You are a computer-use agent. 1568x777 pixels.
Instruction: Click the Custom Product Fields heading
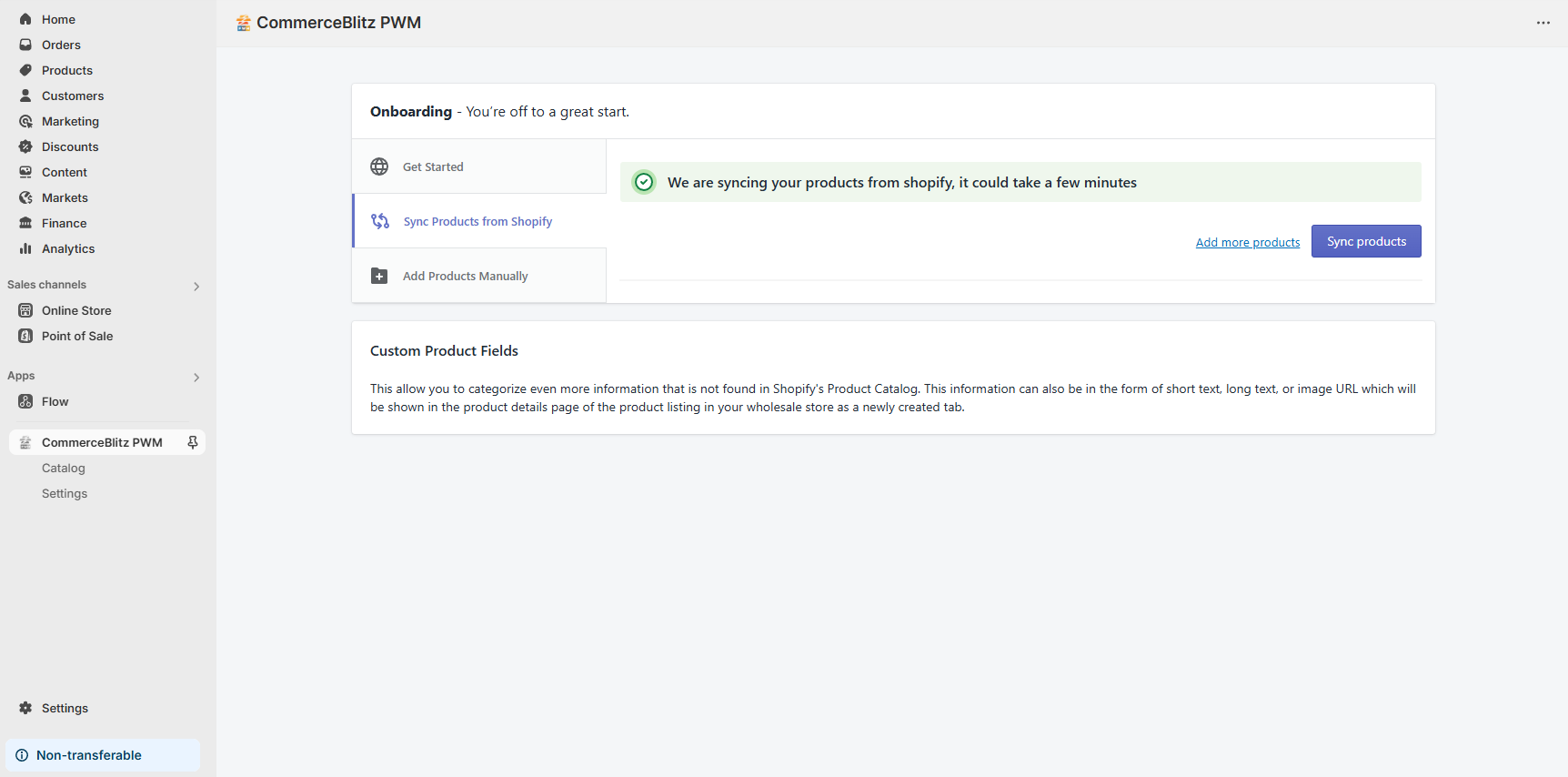[444, 350]
